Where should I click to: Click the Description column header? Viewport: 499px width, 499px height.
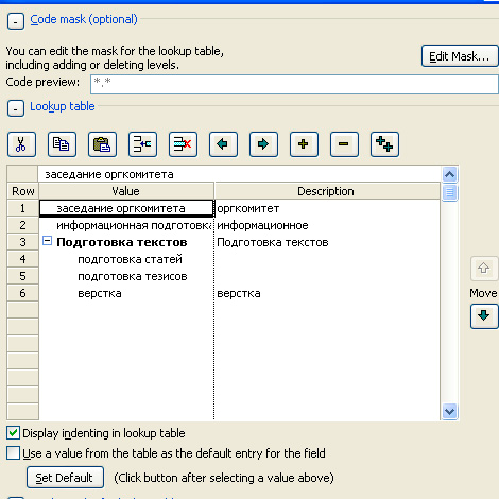328,191
